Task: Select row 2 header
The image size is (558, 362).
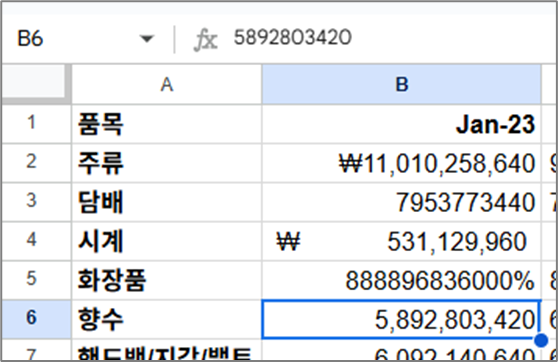Action: coord(37,163)
